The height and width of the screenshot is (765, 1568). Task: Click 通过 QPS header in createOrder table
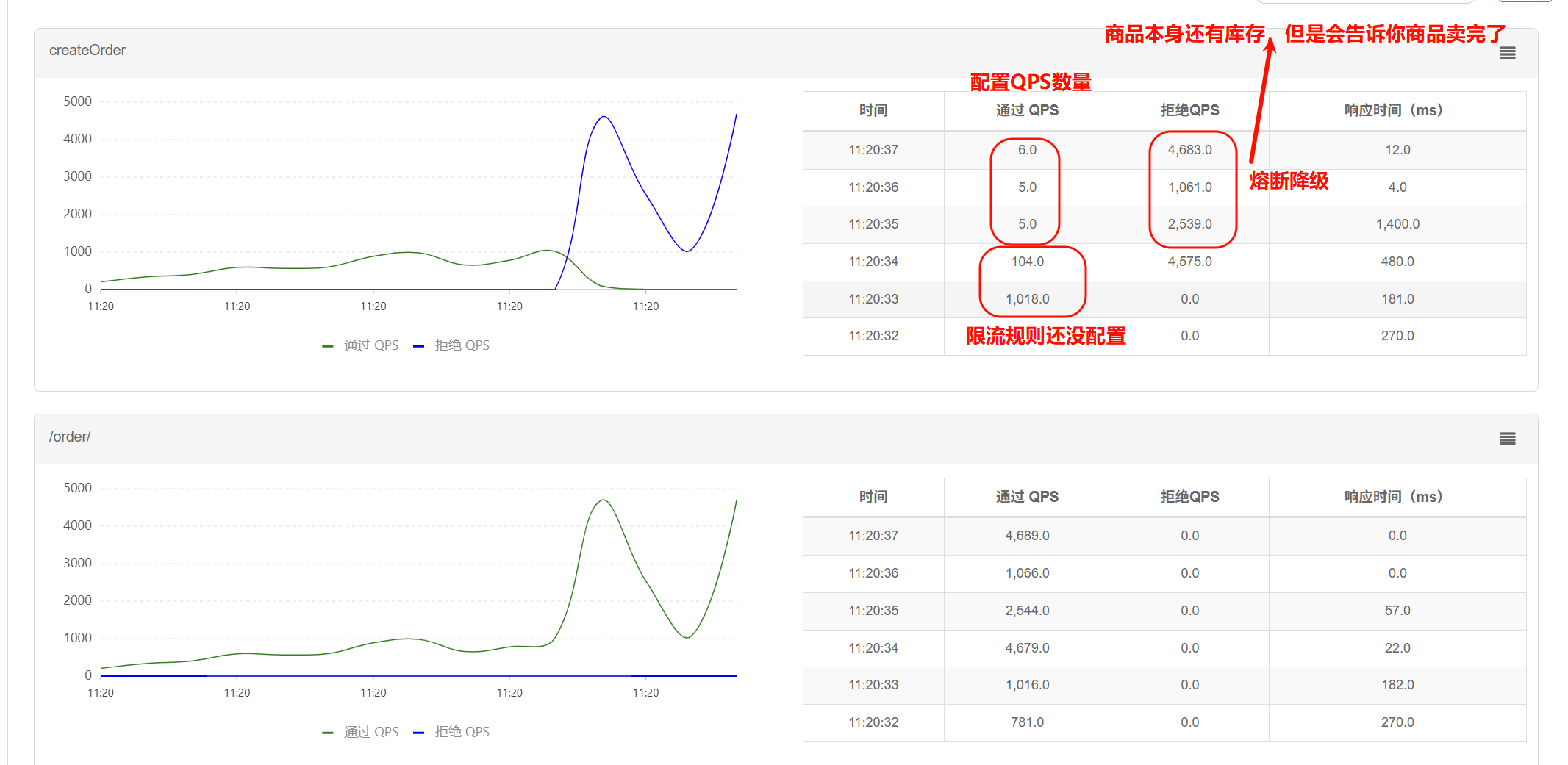(1027, 110)
